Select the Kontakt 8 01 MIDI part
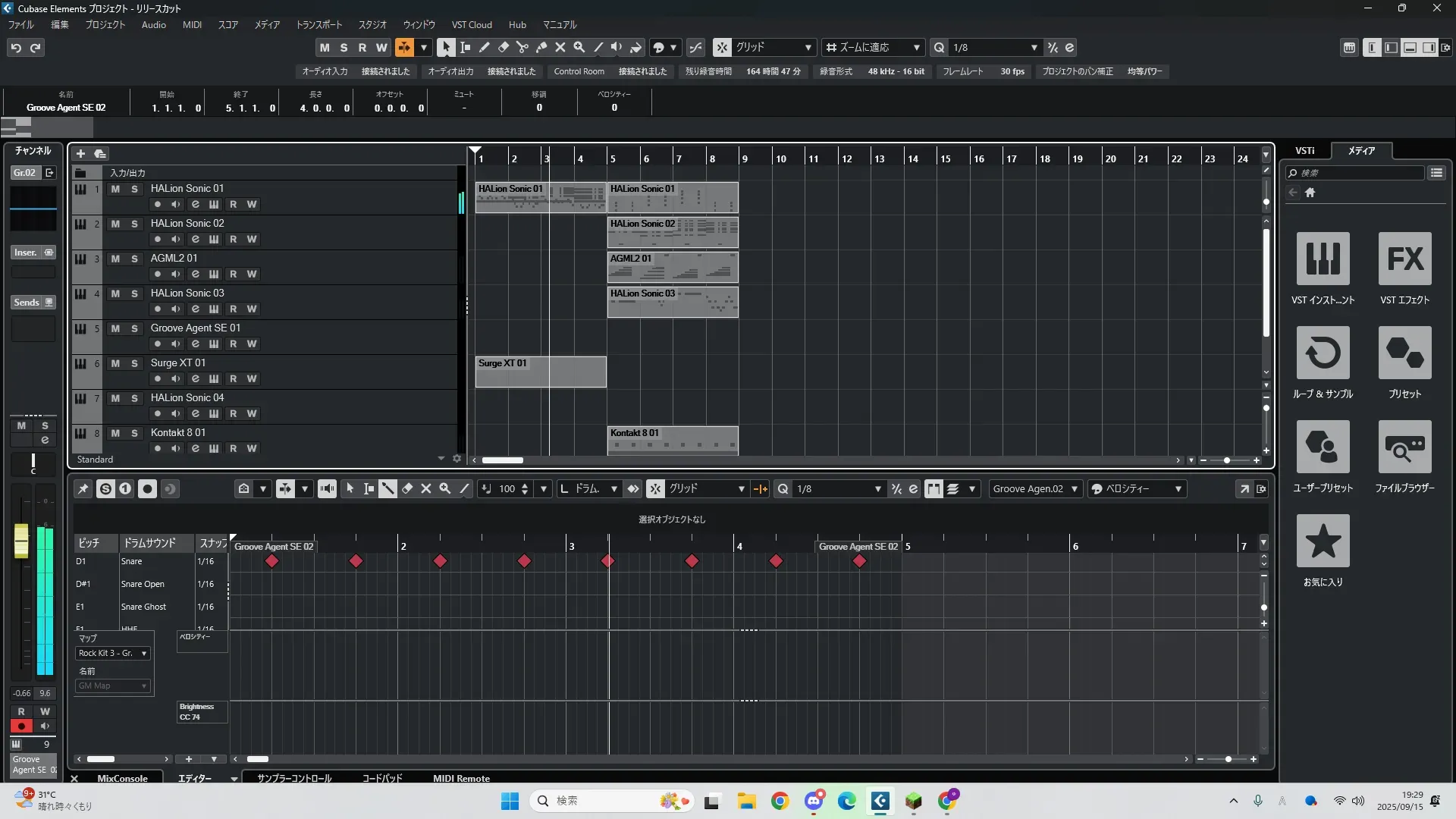Image resolution: width=1456 pixels, height=819 pixels. (x=672, y=440)
